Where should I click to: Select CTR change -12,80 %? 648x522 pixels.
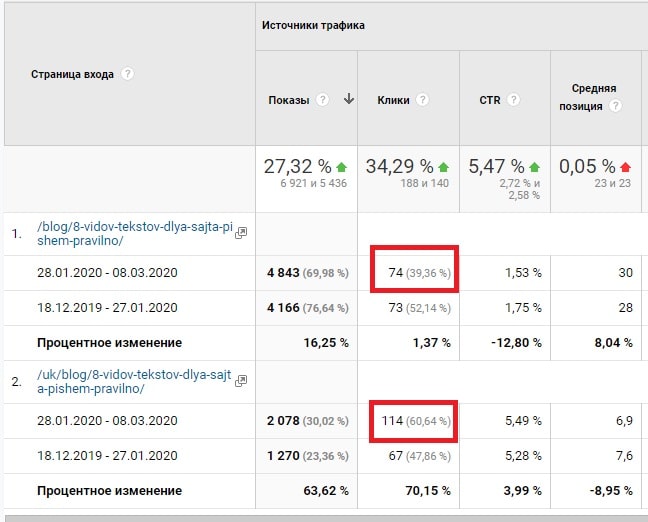tap(517, 343)
